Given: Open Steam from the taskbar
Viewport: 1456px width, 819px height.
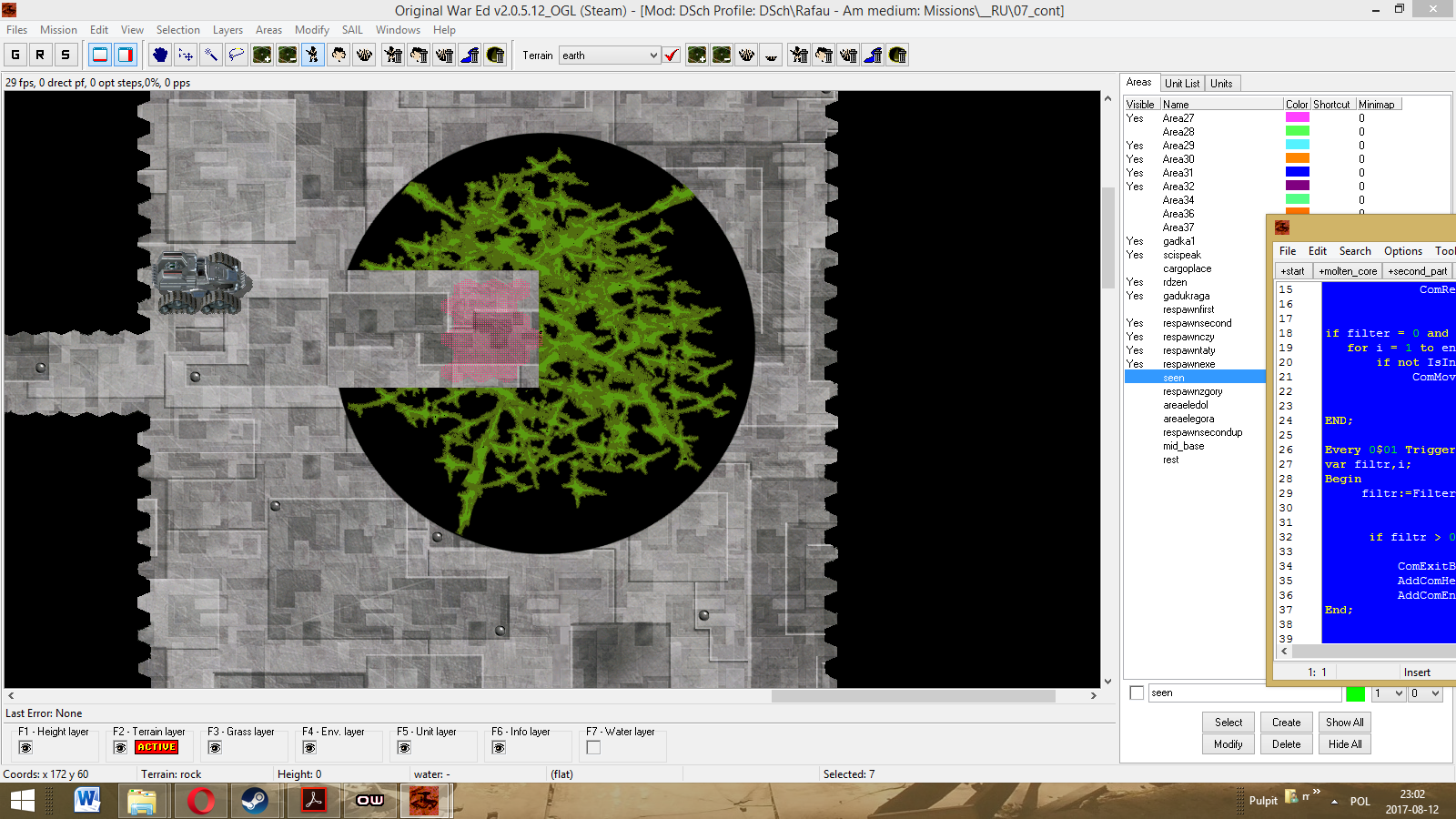Looking at the screenshot, I should coord(254,801).
